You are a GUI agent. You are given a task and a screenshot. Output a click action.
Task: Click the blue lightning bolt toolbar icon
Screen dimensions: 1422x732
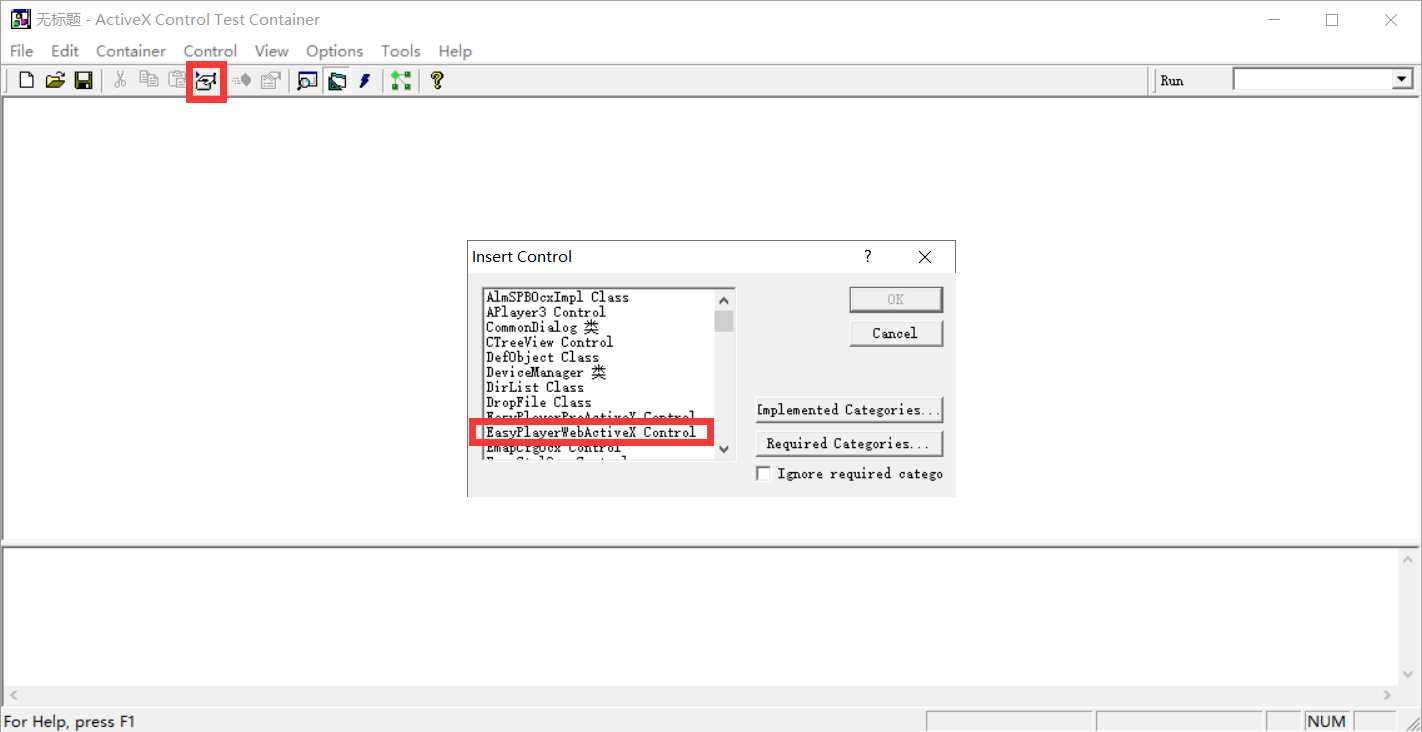365,81
